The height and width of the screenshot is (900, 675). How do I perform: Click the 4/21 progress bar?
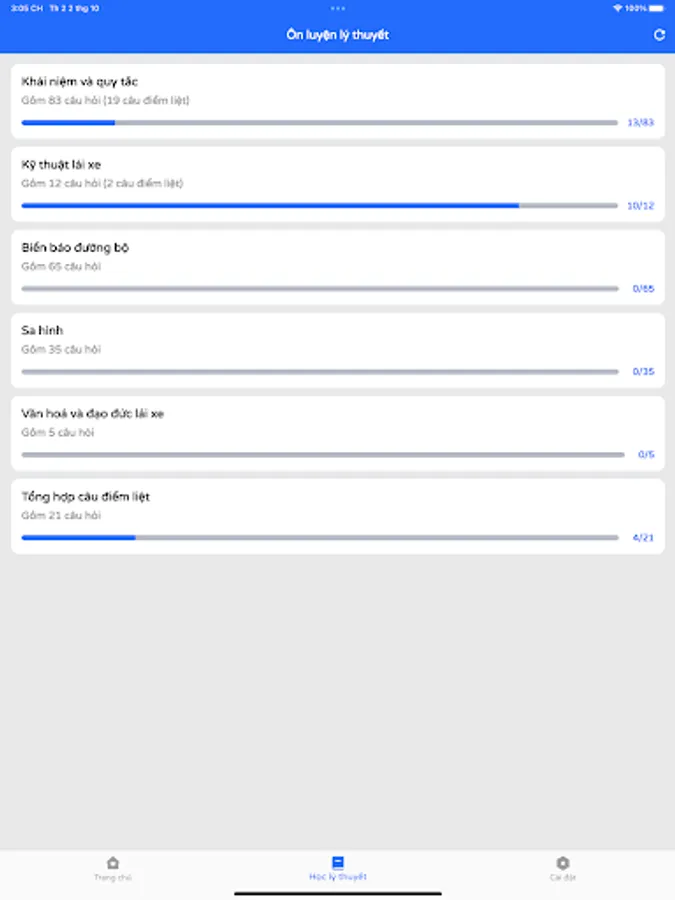[319, 538]
